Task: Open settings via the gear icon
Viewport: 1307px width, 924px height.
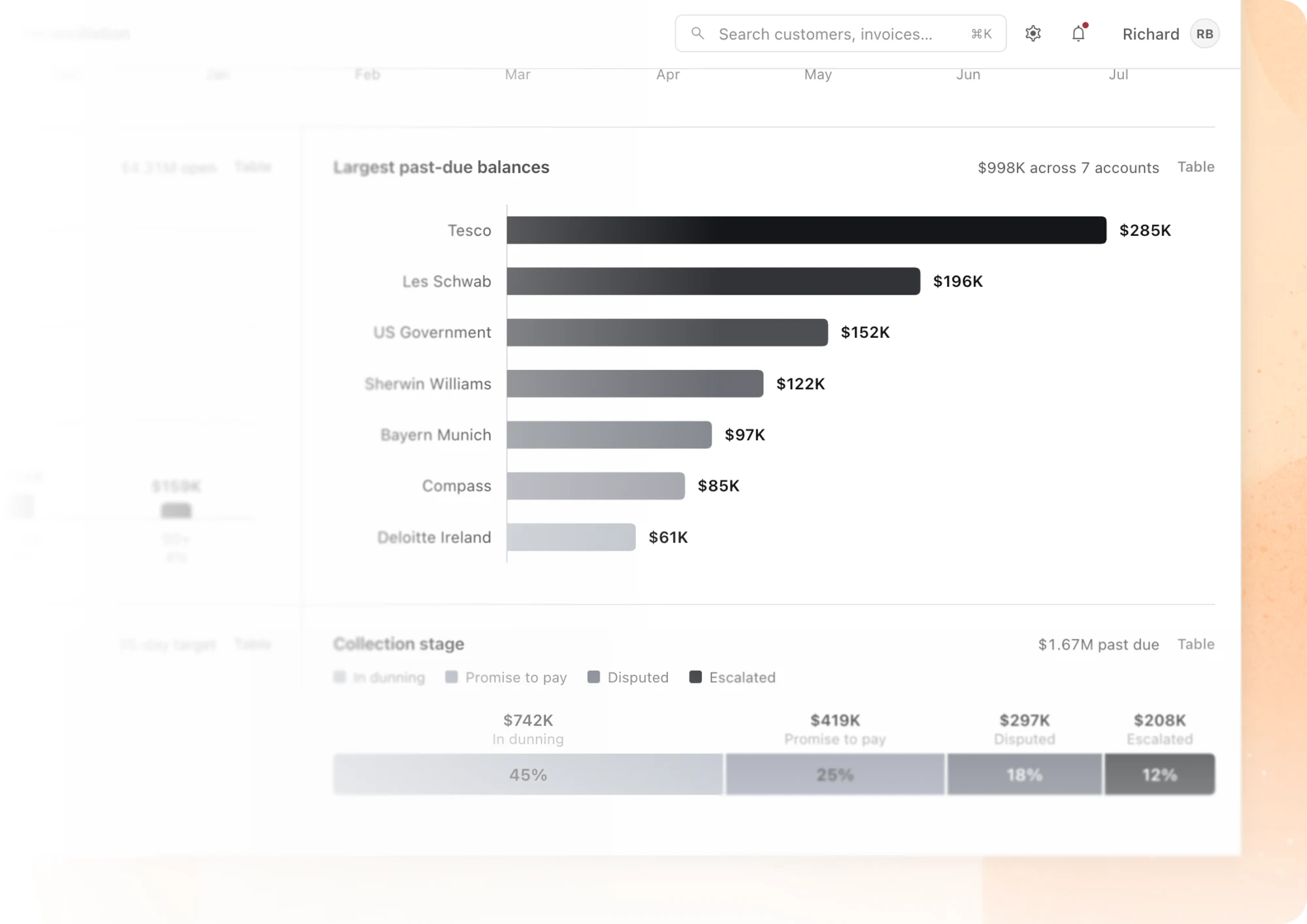Action: click(x=1033, y=33)
